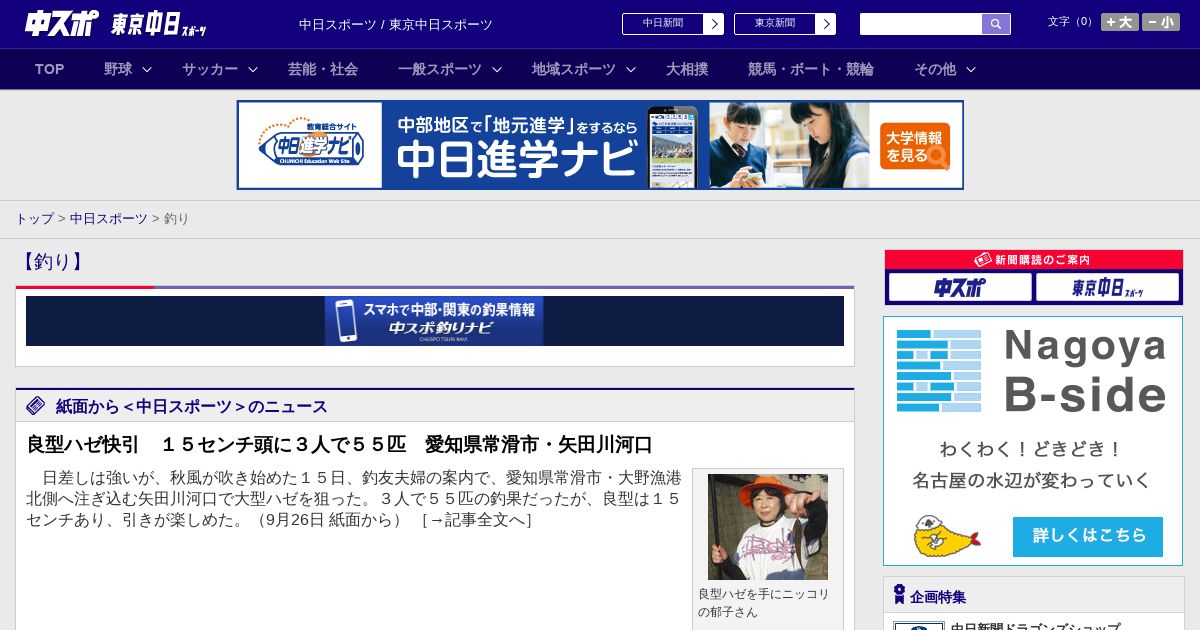
Task: Click the Tokyo Chunichi Sports logo
Action: tap(159, 24)
